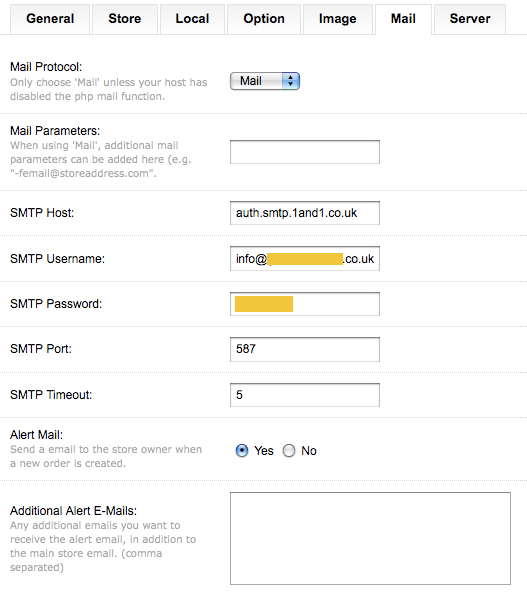Click inside the SMTP Password field
527x597 pixels.
(x=305, y=304)
